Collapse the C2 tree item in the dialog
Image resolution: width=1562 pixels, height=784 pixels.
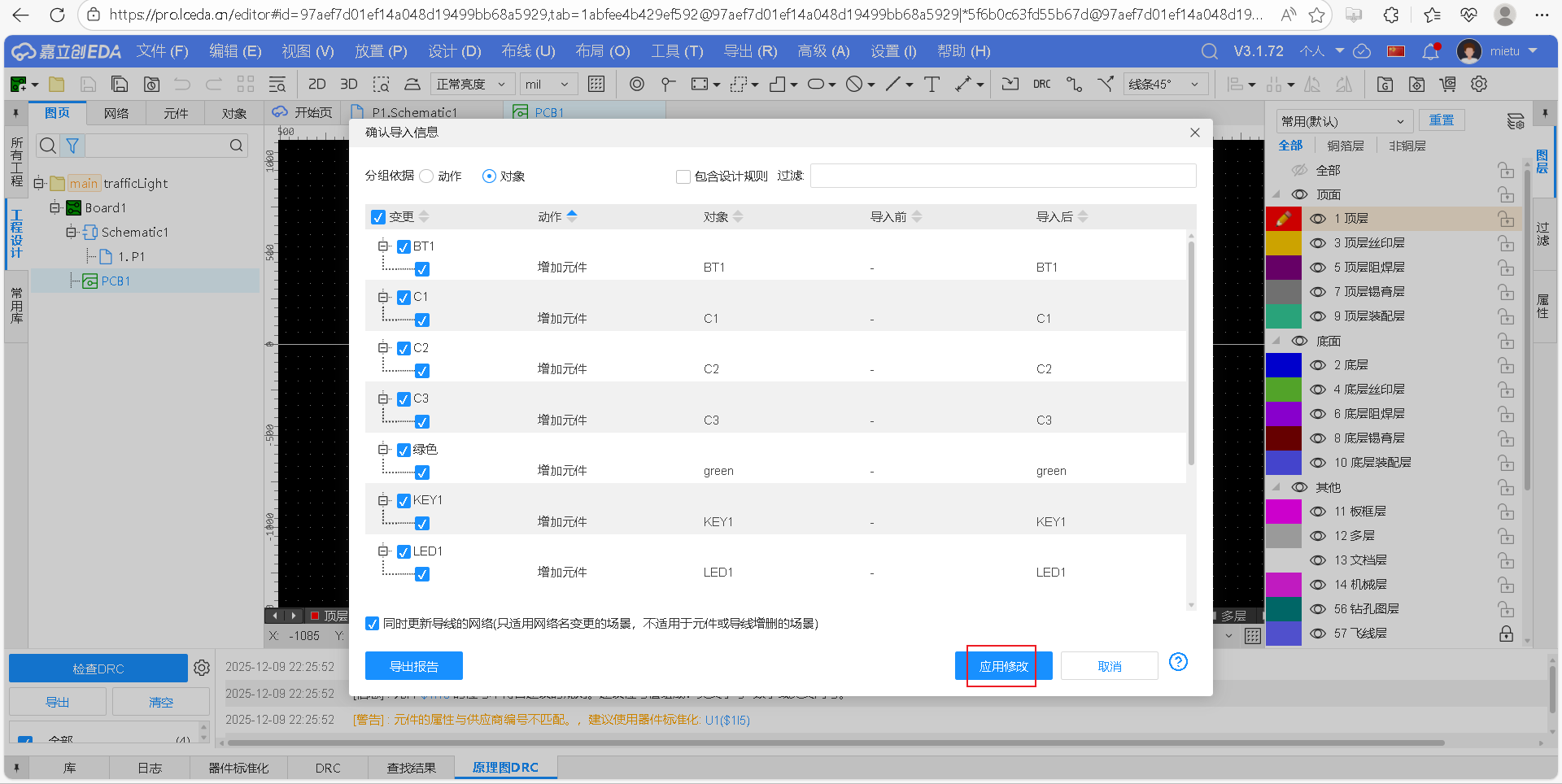(383, 348)
